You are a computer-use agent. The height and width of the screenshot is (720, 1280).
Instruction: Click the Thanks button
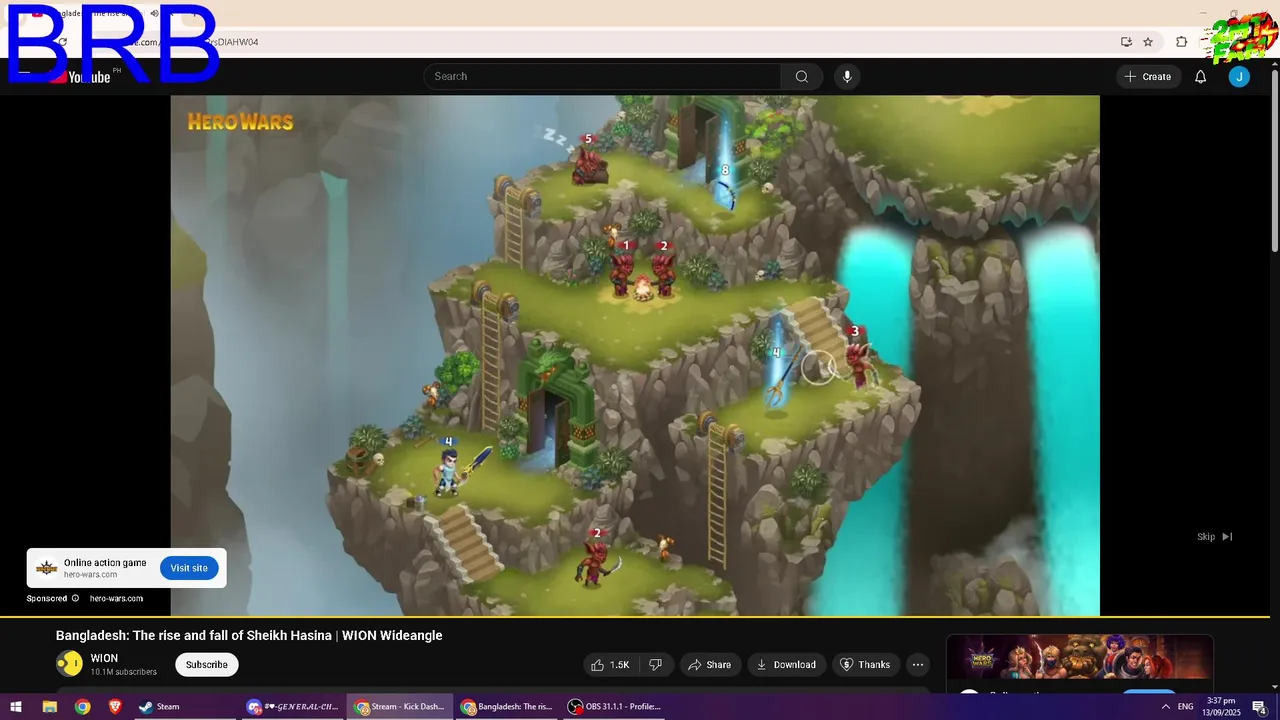[x=865, y=665]
